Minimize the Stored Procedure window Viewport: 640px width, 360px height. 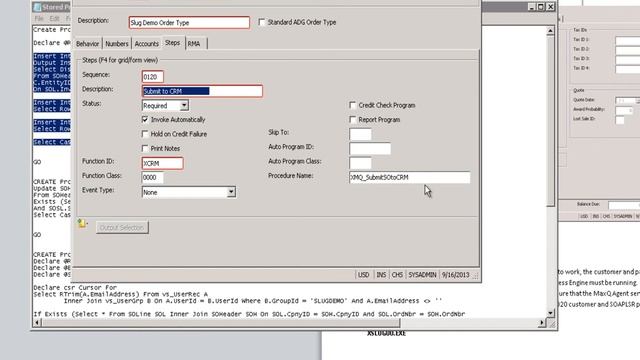(x=531, y=7)
